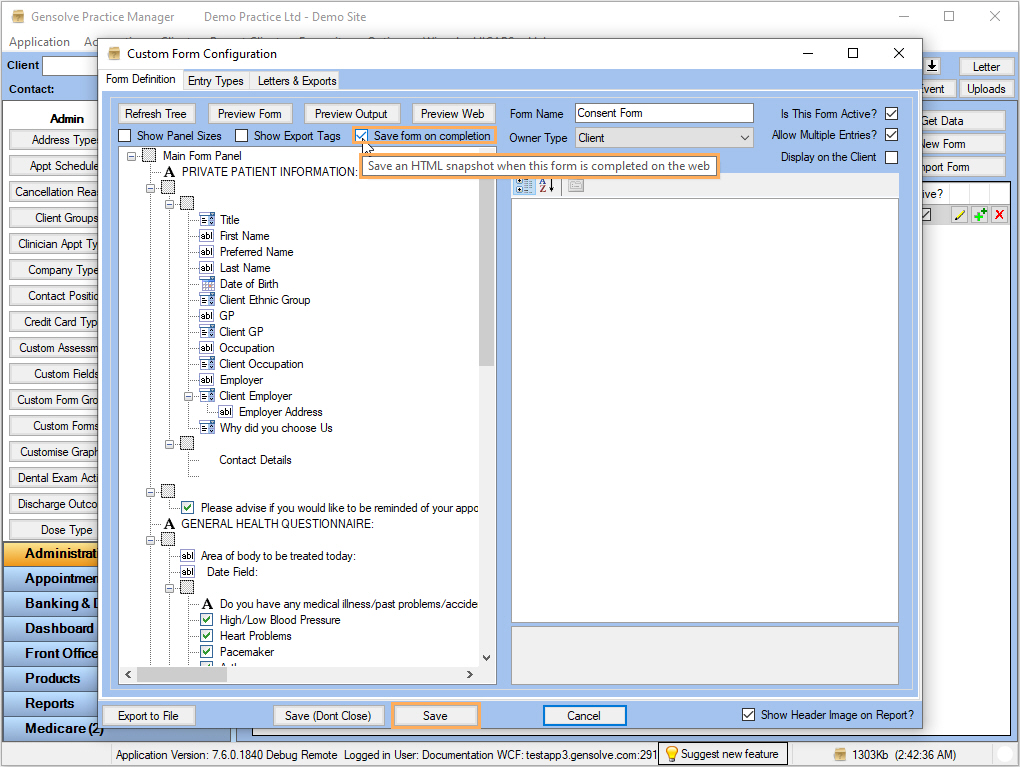
Task: Click the download arrow icon beside Letter button
Action: [932, 65]
